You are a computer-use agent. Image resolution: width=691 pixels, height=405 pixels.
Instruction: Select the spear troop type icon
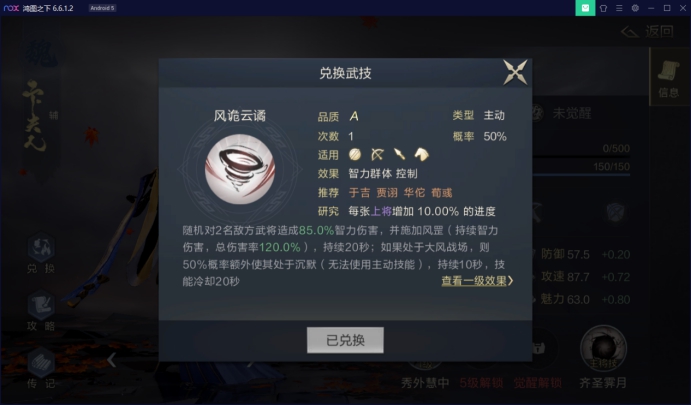pos(399,154)
